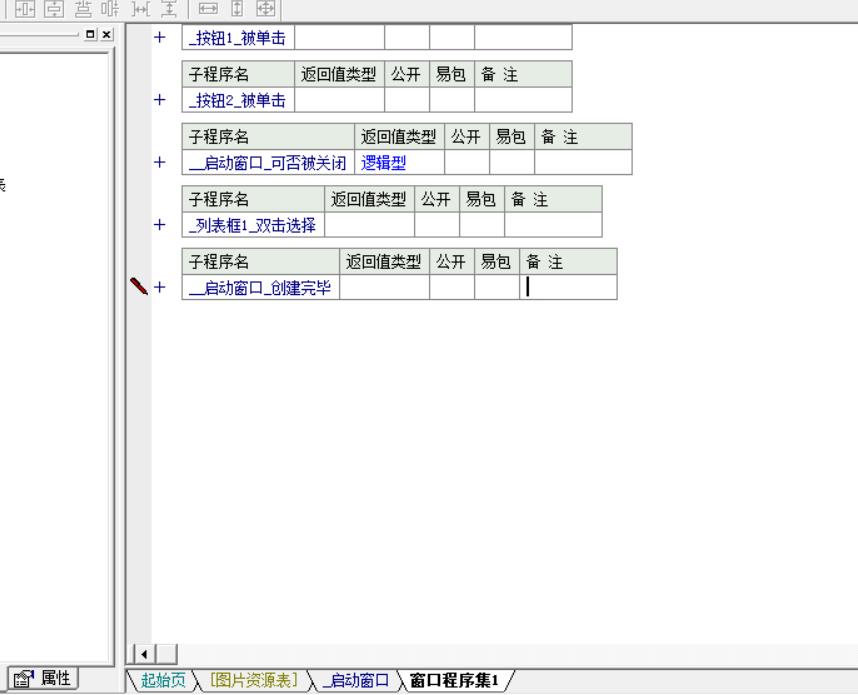Expand the __启动窗口_创建完毕 subroutine
The height and width of the screenshot is (695, 858).
point(159,287)
